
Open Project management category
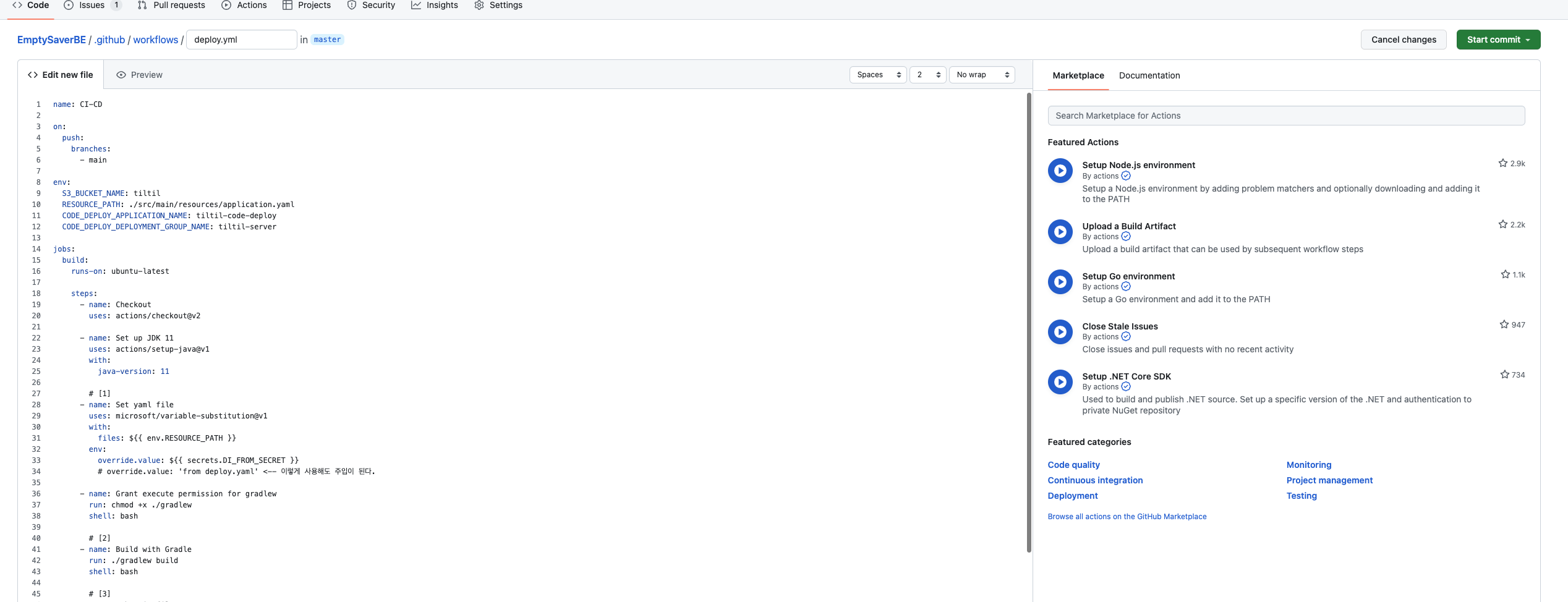(x=1329, y=480)
